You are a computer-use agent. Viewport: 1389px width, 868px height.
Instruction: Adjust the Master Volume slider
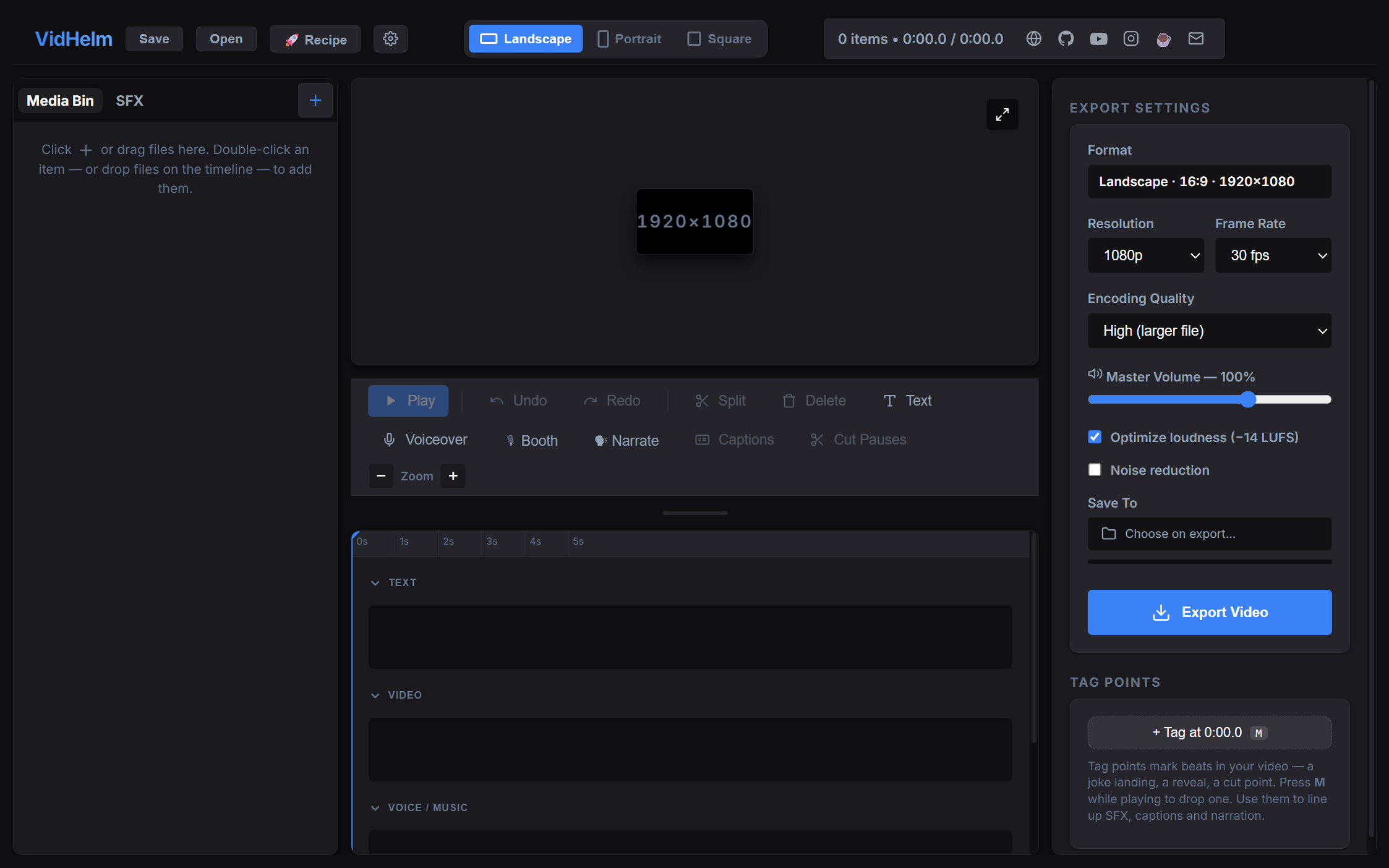[1210, 399]
